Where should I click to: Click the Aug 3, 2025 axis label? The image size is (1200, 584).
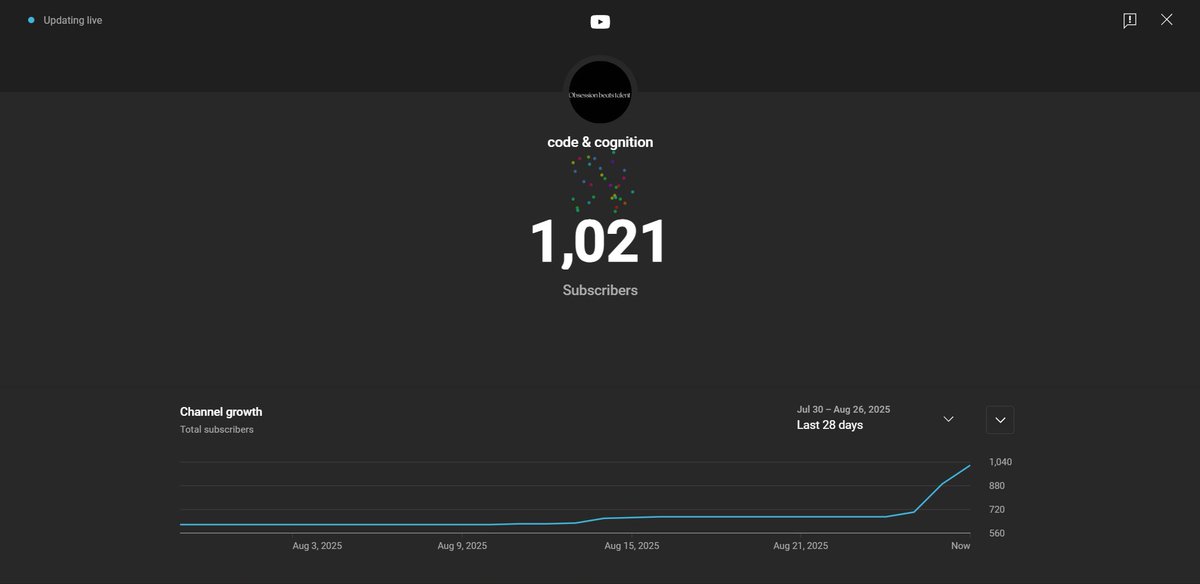click(x=317, y=546)
